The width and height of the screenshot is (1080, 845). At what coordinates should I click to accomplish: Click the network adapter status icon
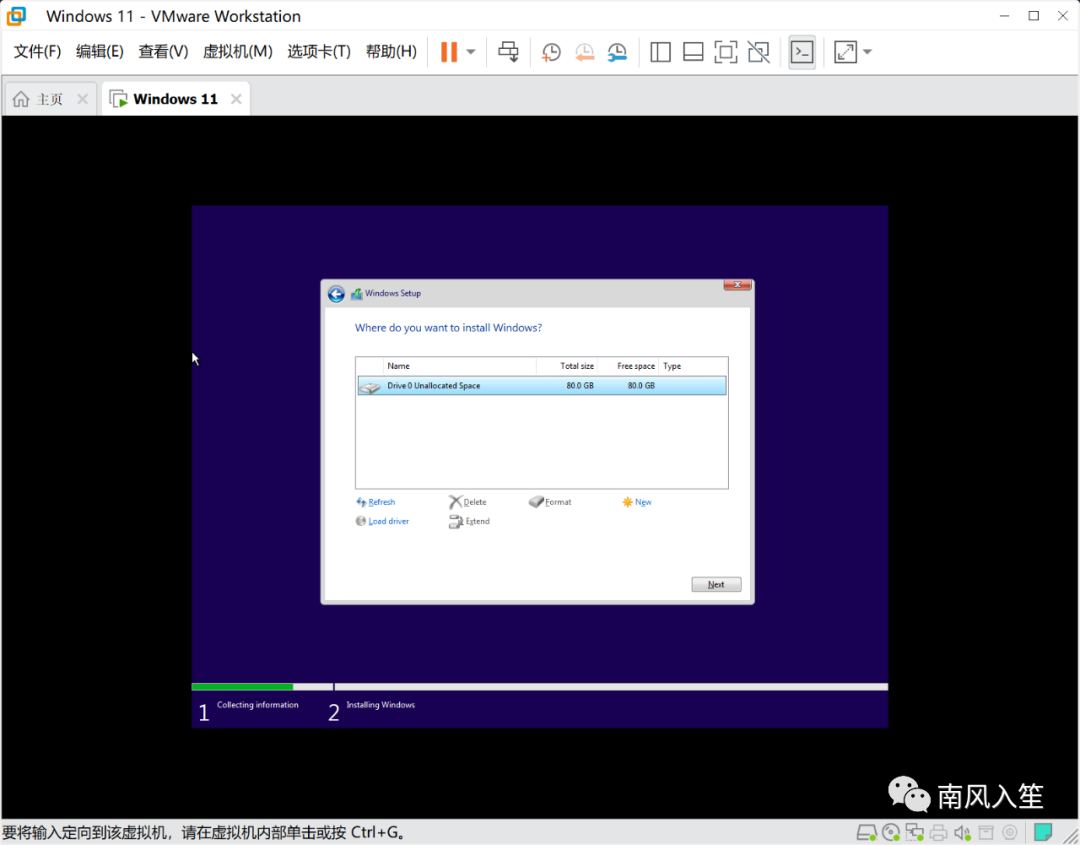point(915,833)
